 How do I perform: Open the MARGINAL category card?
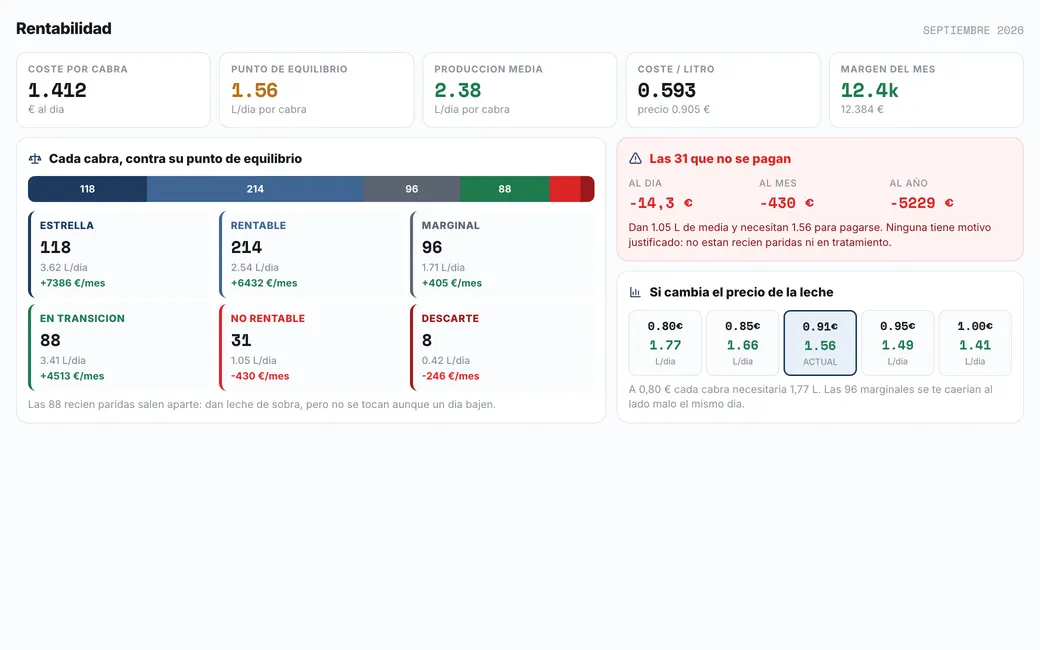(502, 254)
